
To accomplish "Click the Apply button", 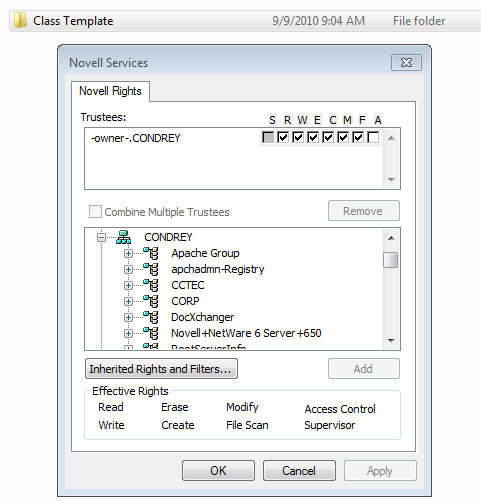I will [x=380, y=471].
